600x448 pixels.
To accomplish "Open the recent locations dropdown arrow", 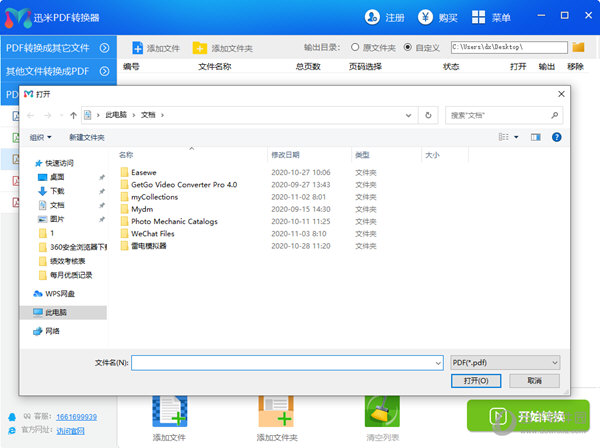I will coord(61,115).
